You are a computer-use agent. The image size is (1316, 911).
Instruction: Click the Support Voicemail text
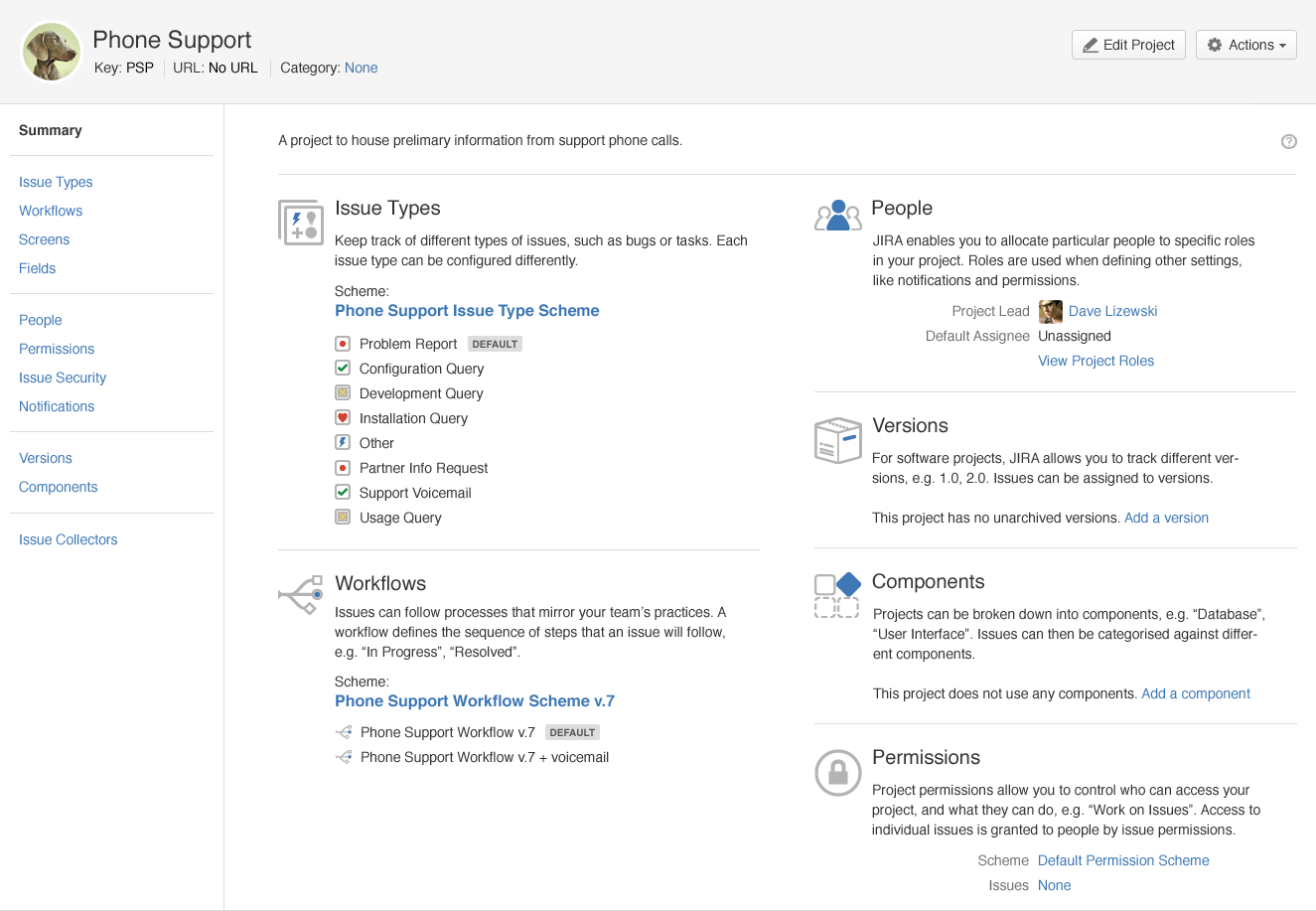coord(415,493)
